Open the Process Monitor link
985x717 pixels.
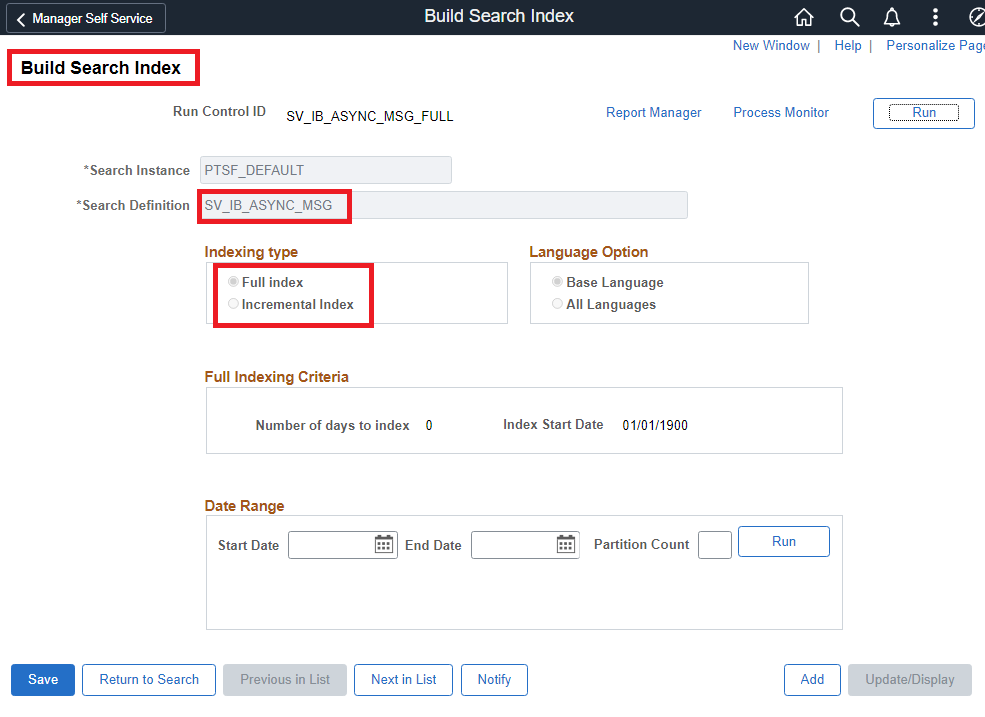pos(781,113)
